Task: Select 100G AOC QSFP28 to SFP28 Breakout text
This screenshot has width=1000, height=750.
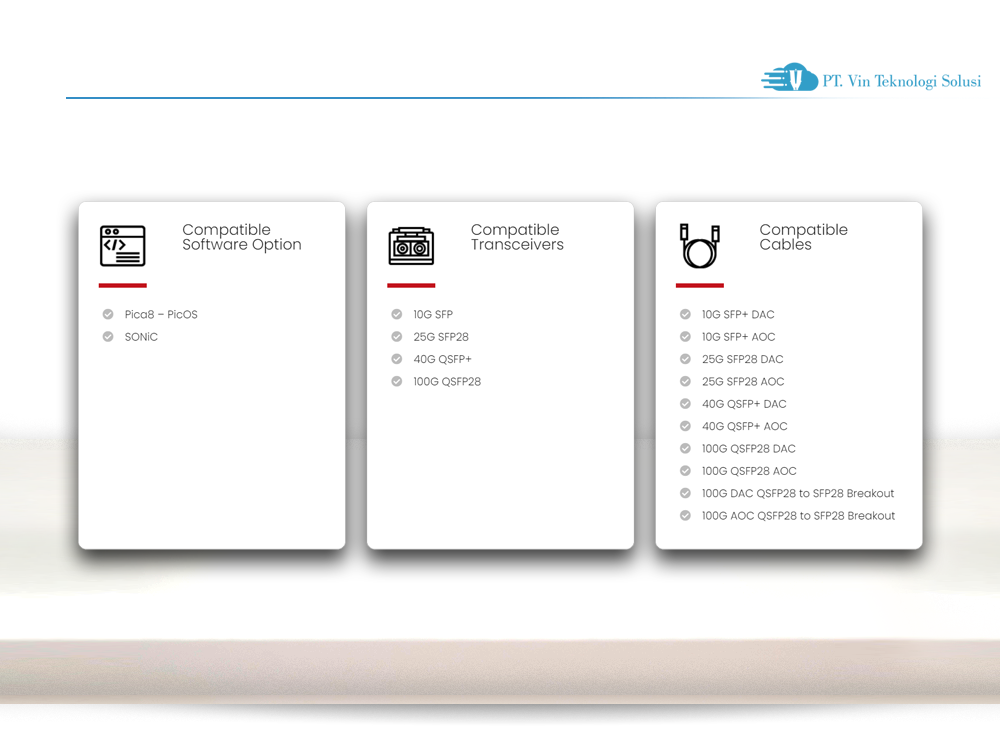Action: [798, 515]
